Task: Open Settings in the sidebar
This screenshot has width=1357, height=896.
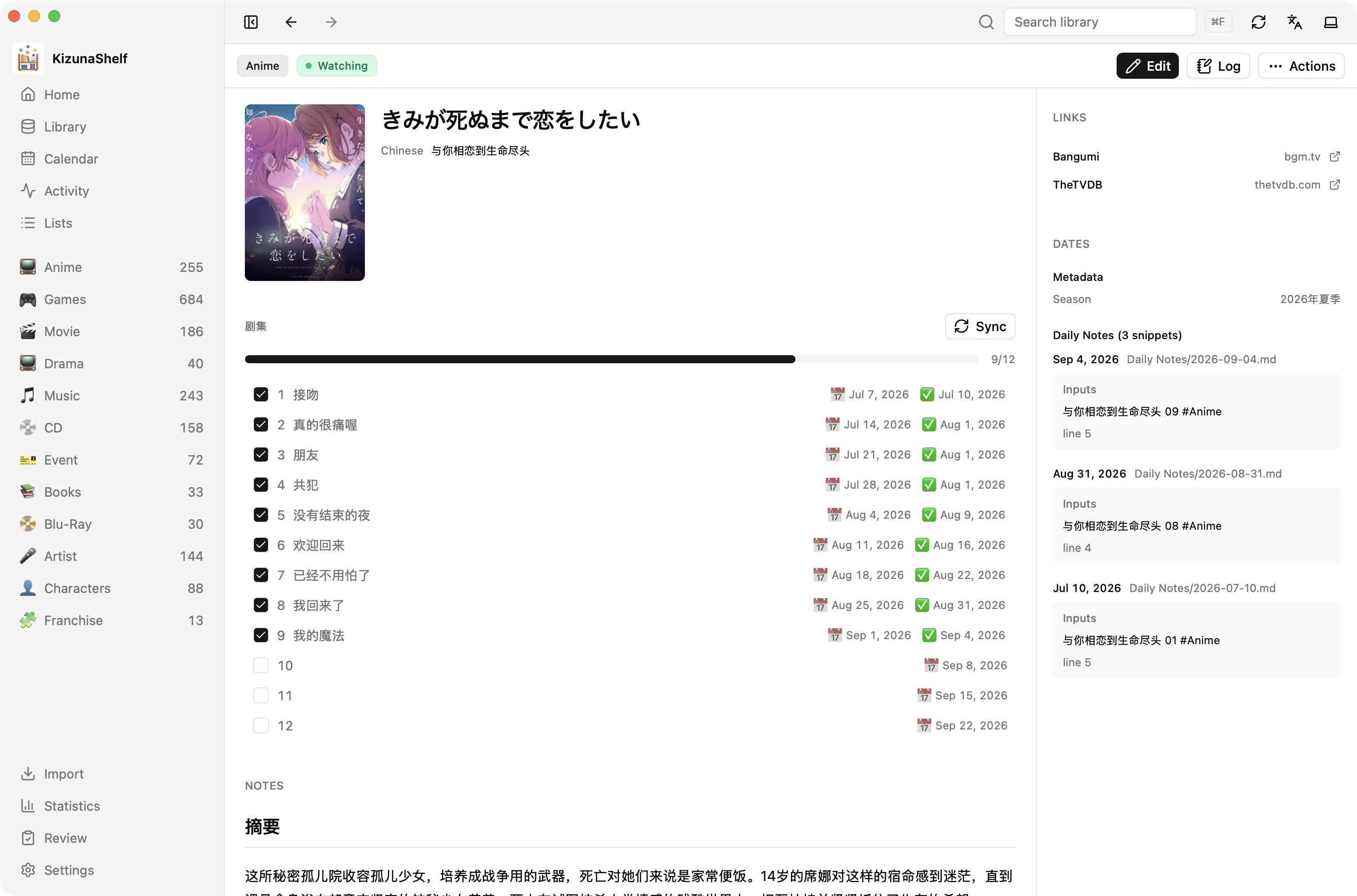Action: (112, 870)
